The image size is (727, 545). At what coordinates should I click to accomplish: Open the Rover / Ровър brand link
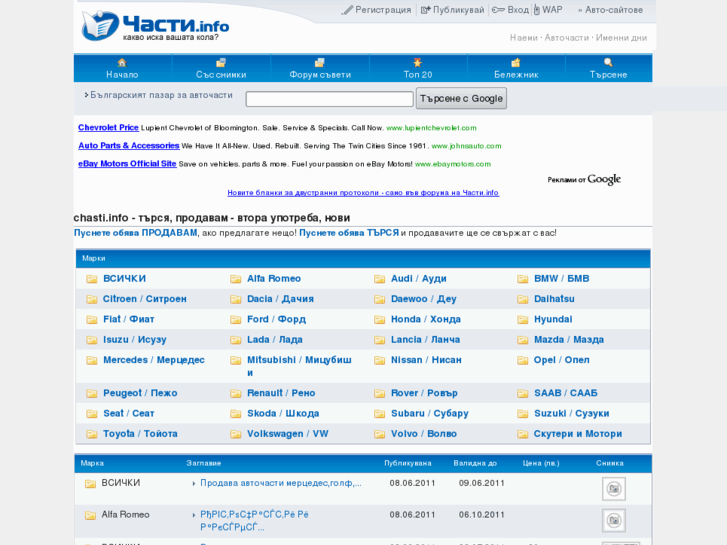(424, 393)
